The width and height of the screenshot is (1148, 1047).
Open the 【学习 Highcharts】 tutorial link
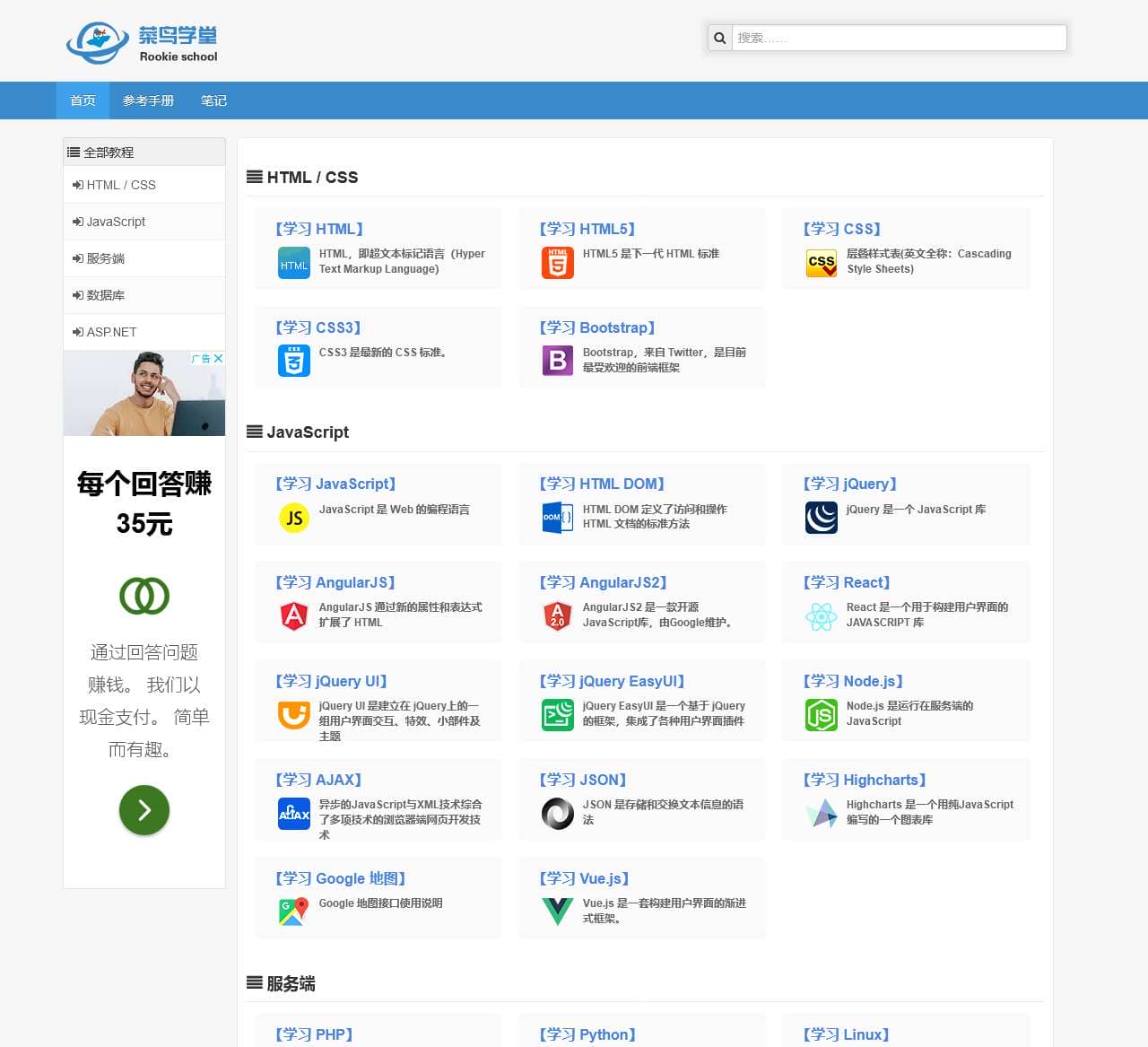pyautogui.click(x=865, y=780)
